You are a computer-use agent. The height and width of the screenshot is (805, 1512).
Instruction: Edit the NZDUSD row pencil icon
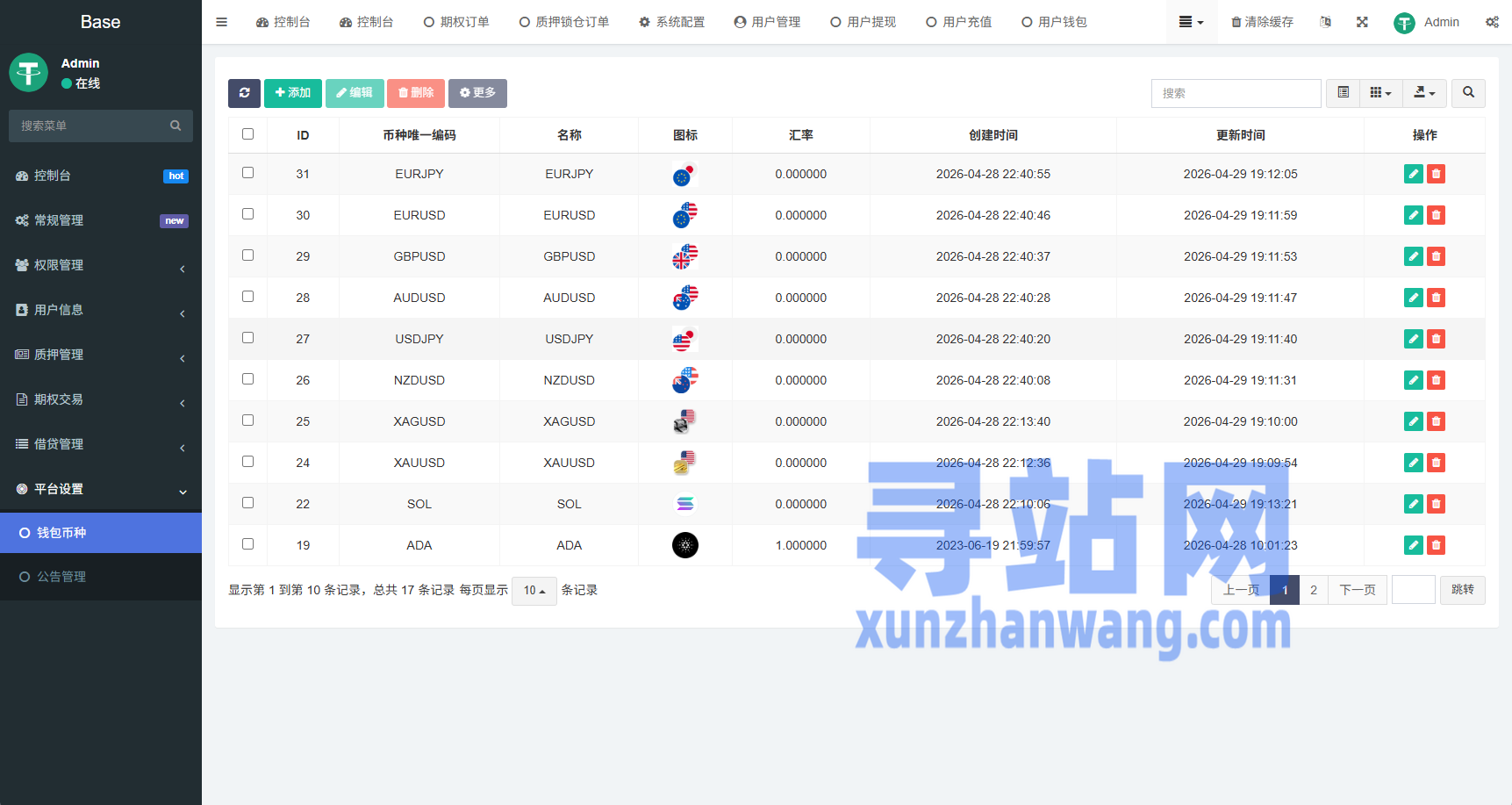pyautogui.click(x=1413, y=380)
